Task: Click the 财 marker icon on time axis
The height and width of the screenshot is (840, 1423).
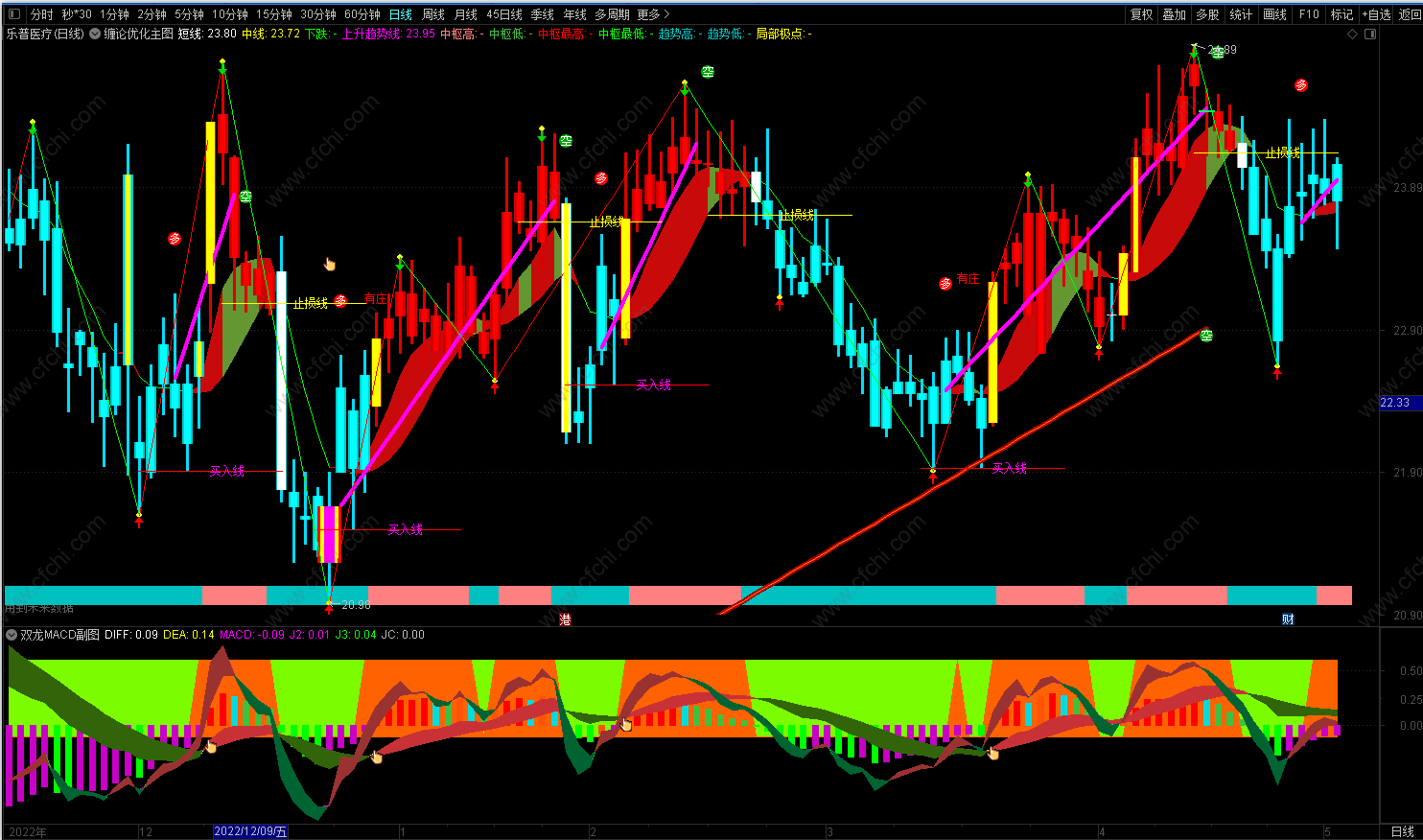Action: (x=1288, y=619)
